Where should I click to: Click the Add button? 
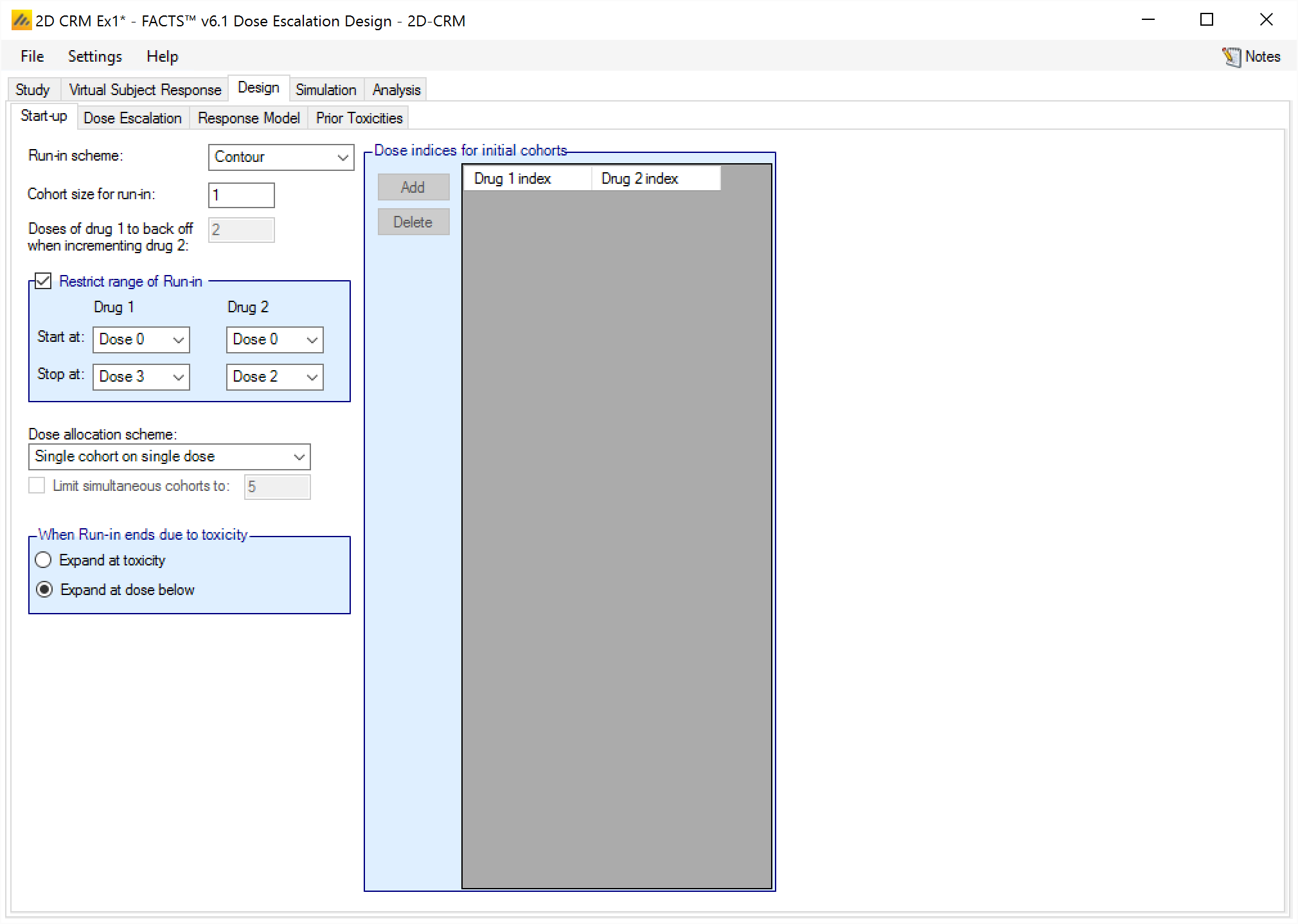(x=413, y=187)
